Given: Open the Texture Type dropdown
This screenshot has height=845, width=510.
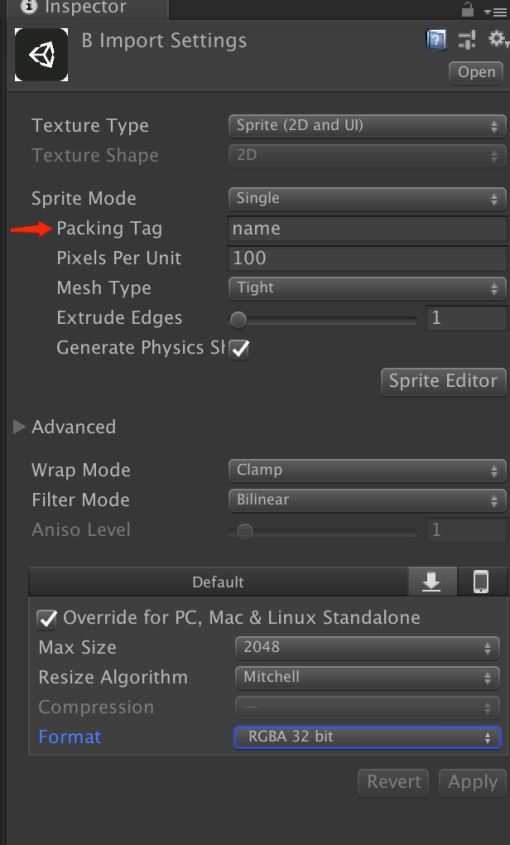Looking at the screenshot, I should (x=367, y=126).
